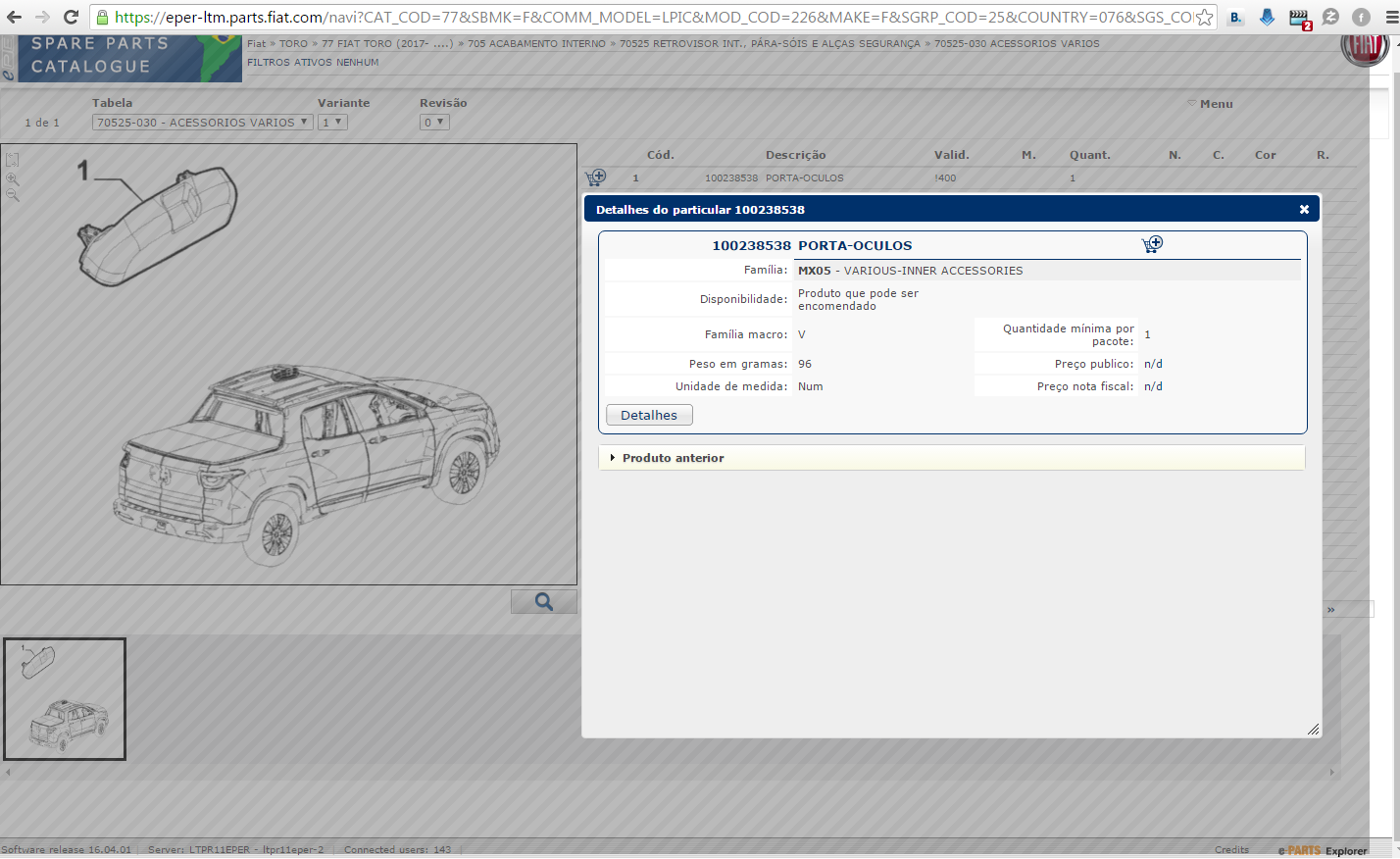
Task: Click the secure padlock icon in address bar
Action: [102, 17]
